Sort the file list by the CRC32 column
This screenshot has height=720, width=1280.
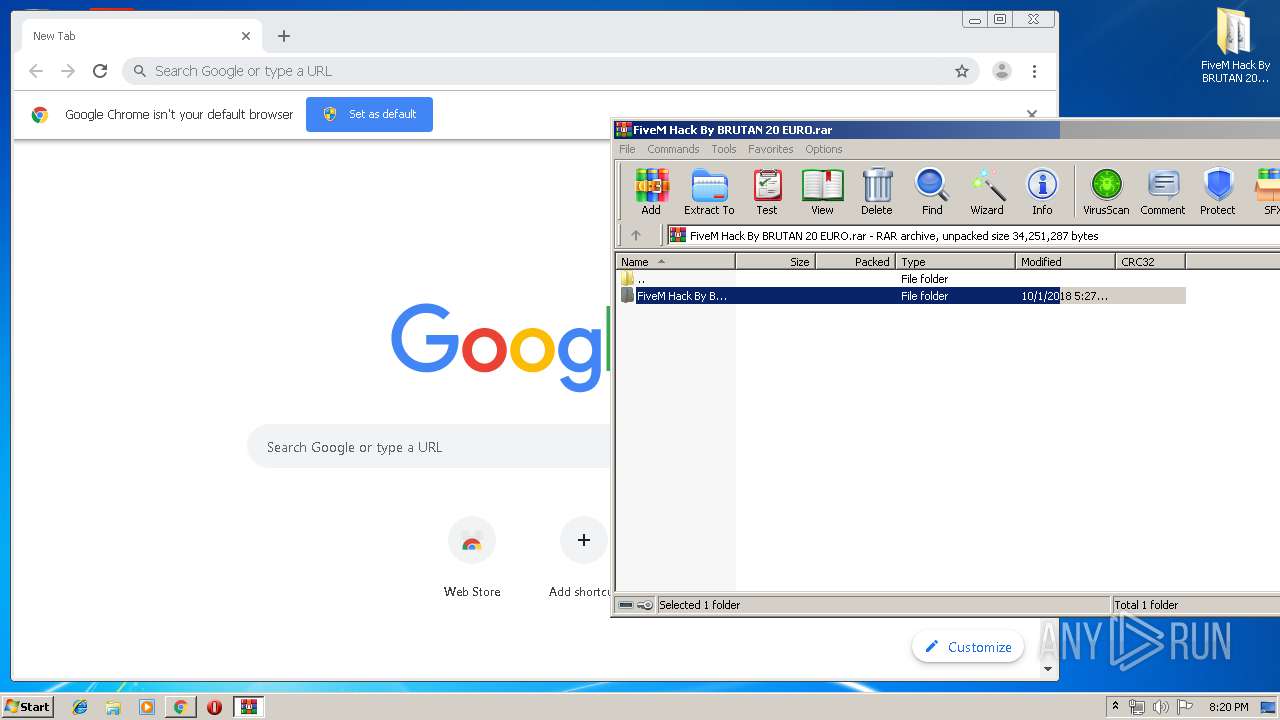1151,262
